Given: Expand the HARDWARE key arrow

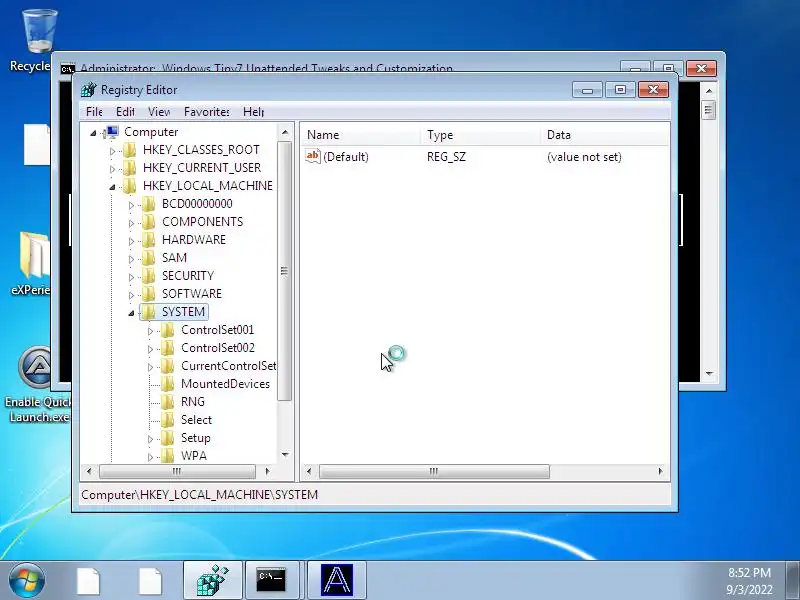Looking at the screenshot, I should [x=131, y=241].
